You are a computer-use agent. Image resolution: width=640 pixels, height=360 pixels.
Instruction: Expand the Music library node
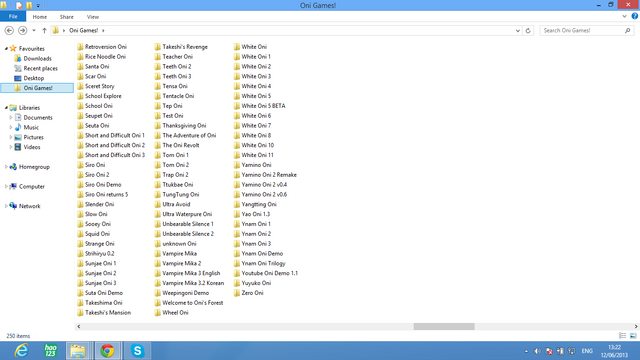point(11,127)
